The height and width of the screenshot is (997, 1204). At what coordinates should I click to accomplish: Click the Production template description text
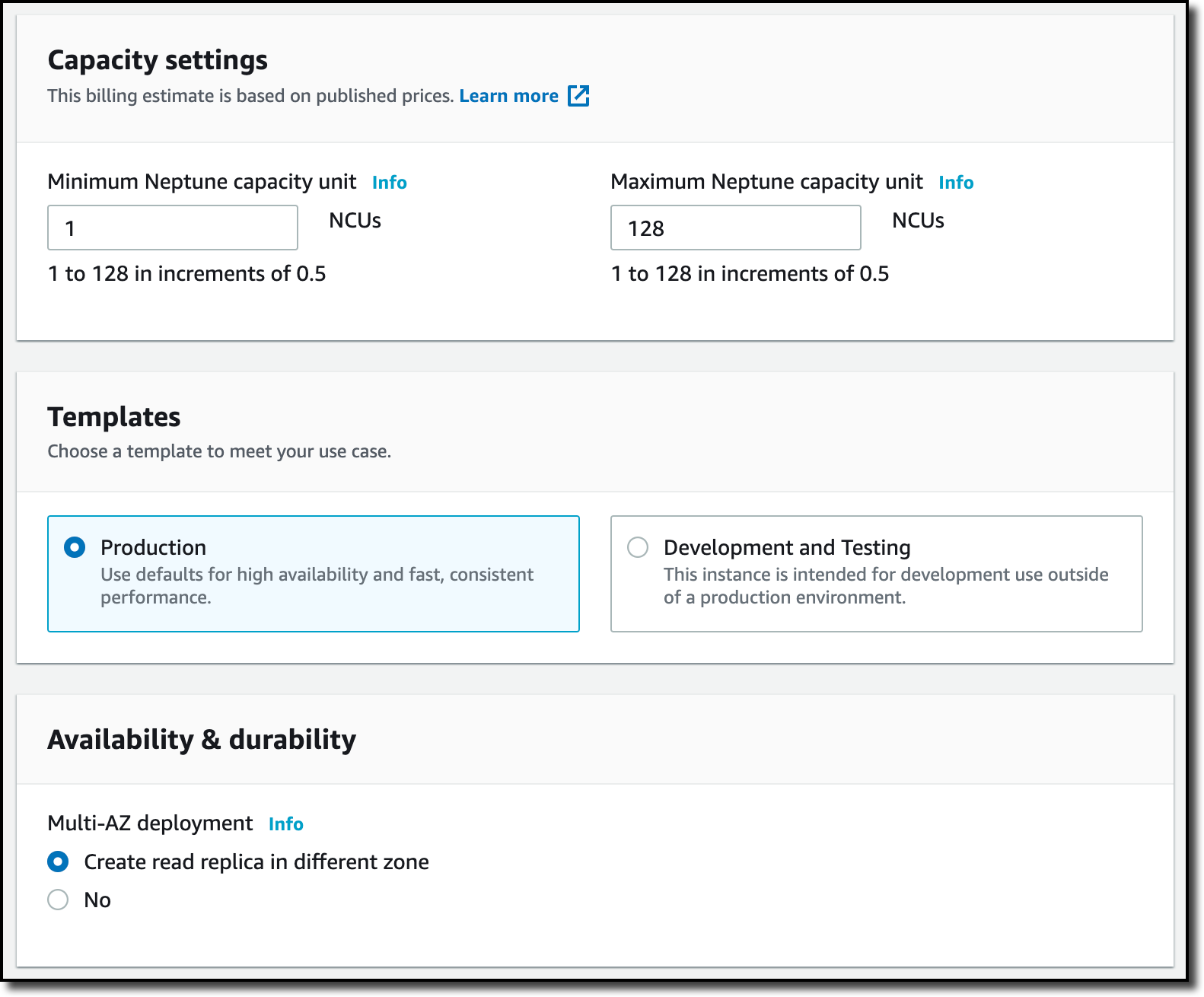click(317, 585)
